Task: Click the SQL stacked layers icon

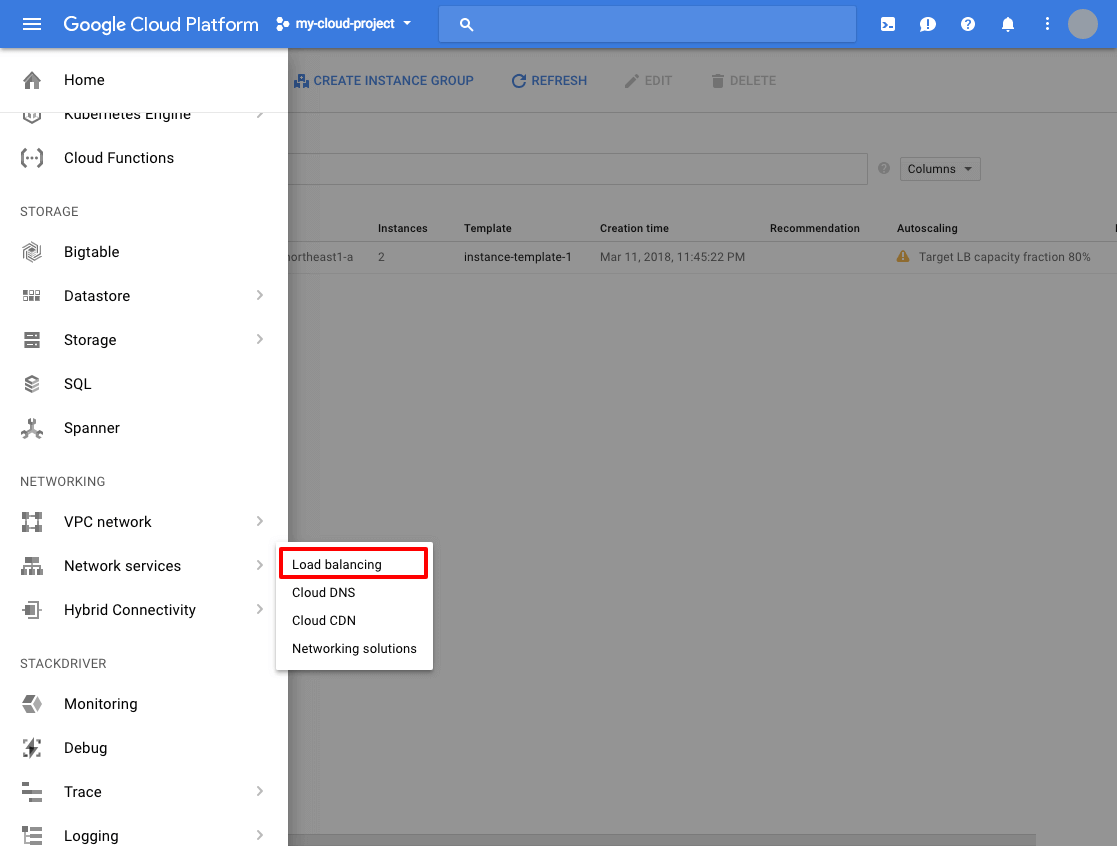Action: click(x=32, y=384)
